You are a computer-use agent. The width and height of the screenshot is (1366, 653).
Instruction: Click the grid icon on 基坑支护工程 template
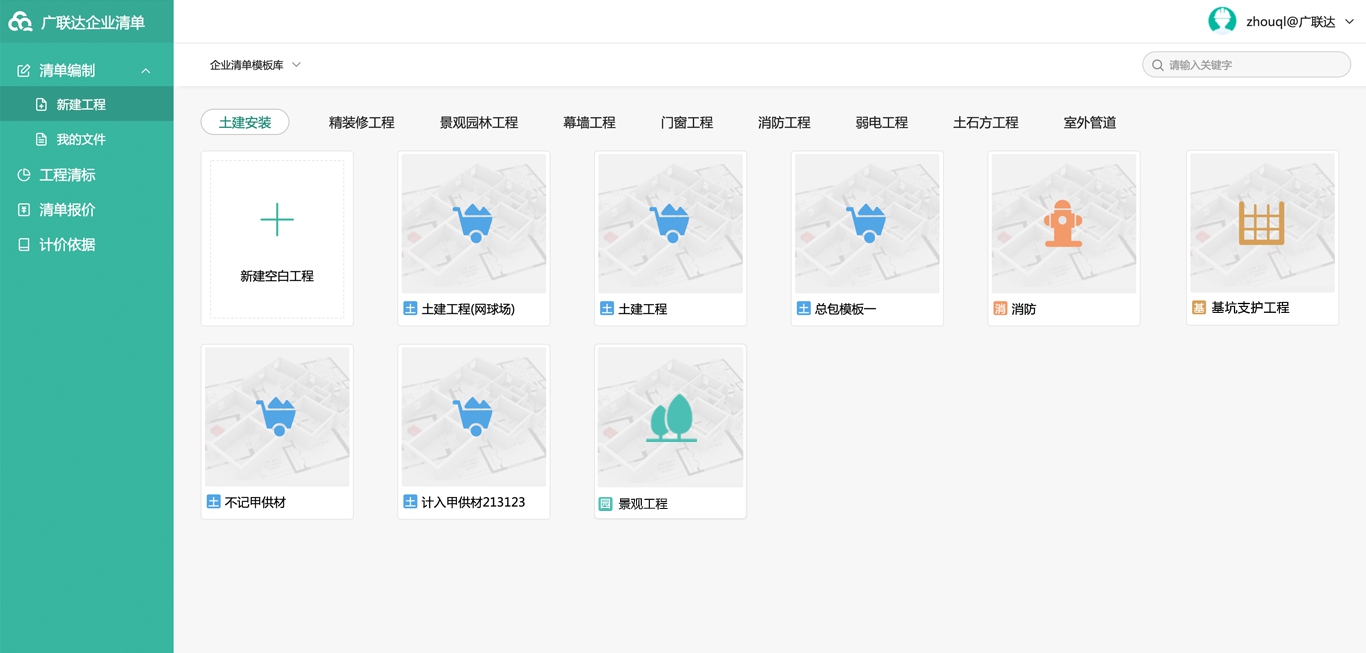click(x=1261, y=223)
